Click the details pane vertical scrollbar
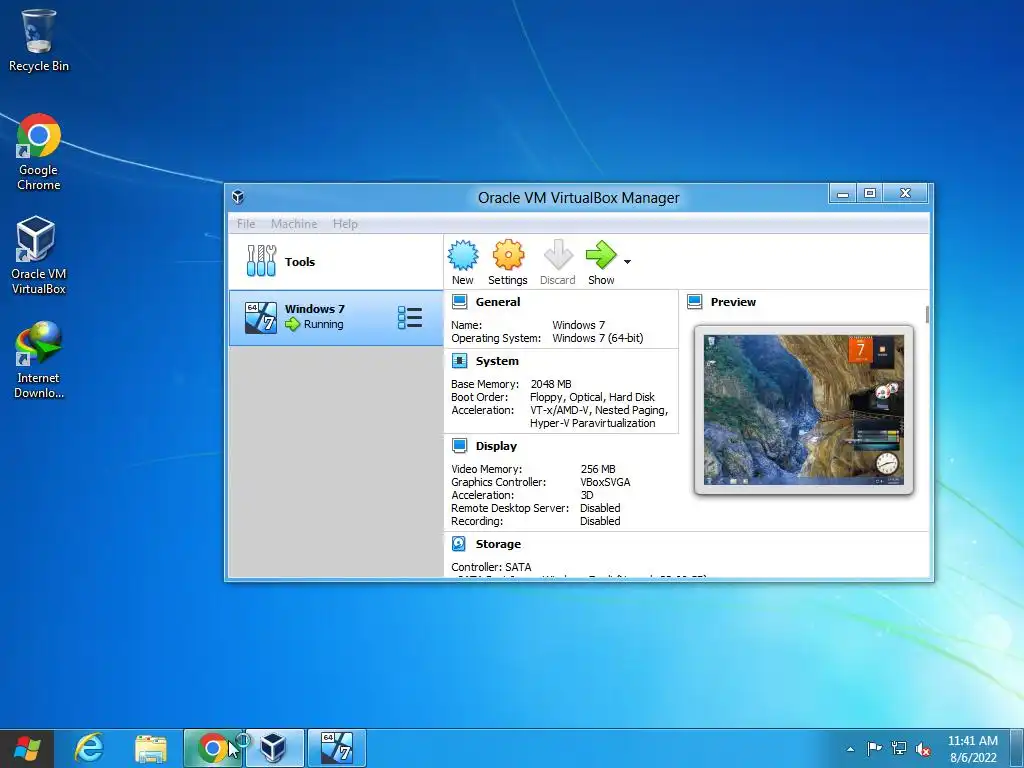 [927, 313]
